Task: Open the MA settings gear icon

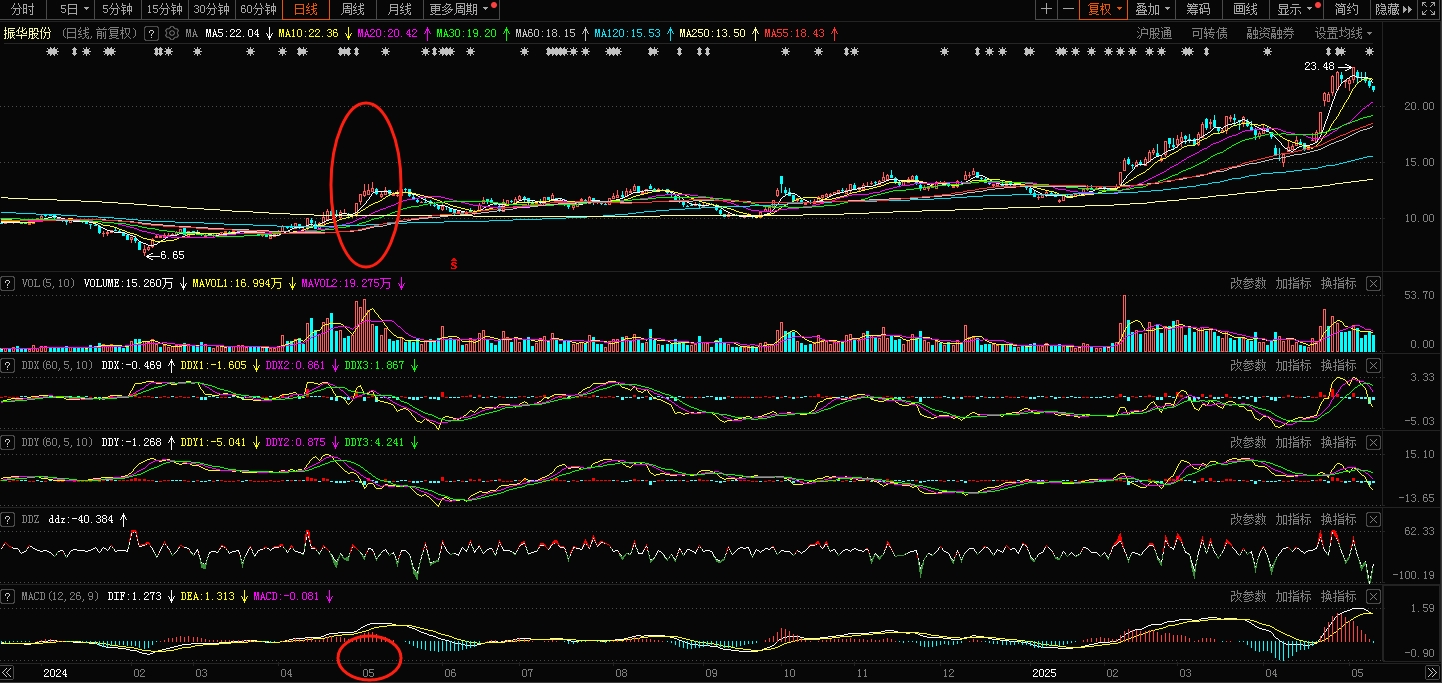Action: [x=172, y=33]
